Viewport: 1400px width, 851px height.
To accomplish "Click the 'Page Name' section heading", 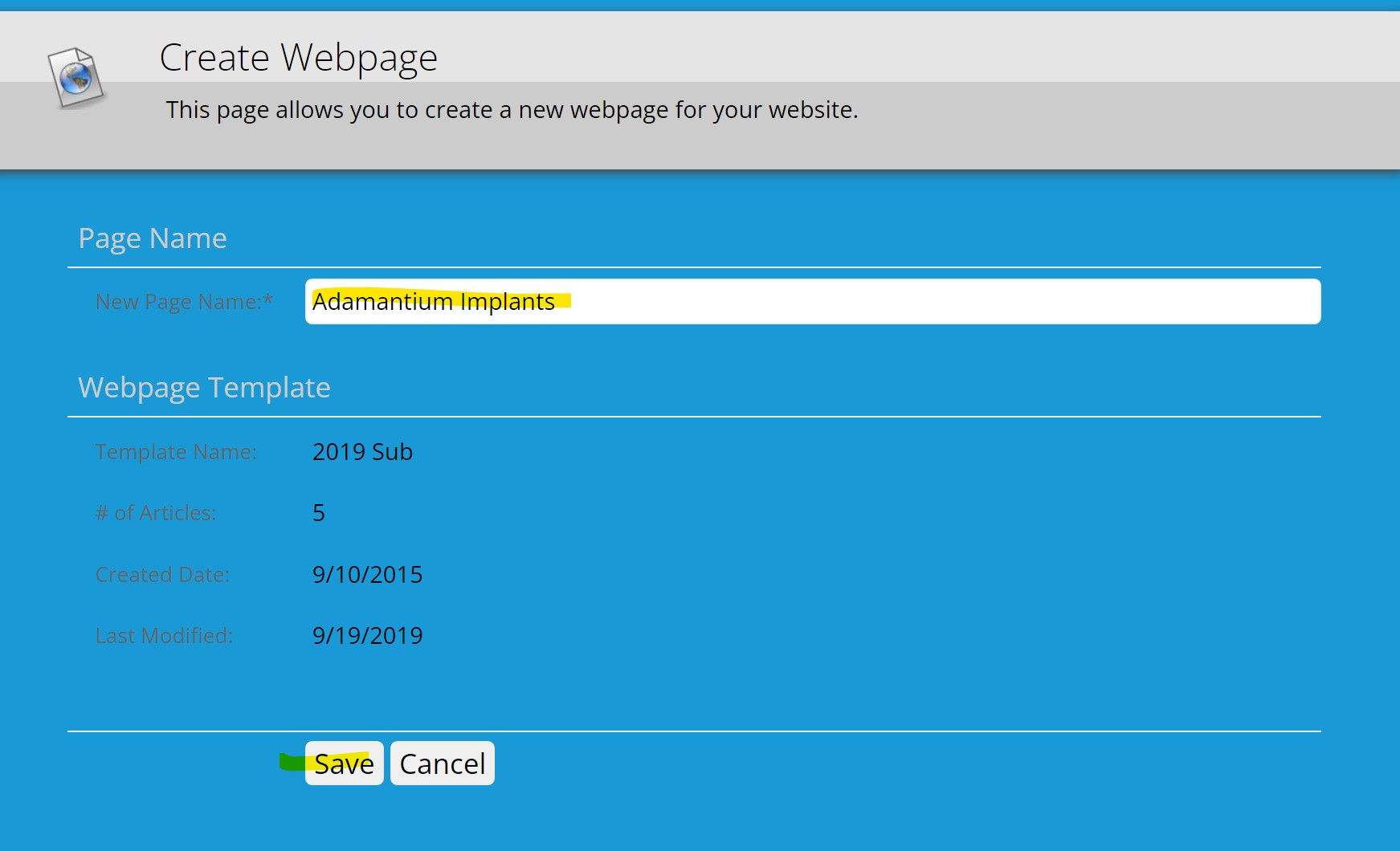I will coord(153,238).
